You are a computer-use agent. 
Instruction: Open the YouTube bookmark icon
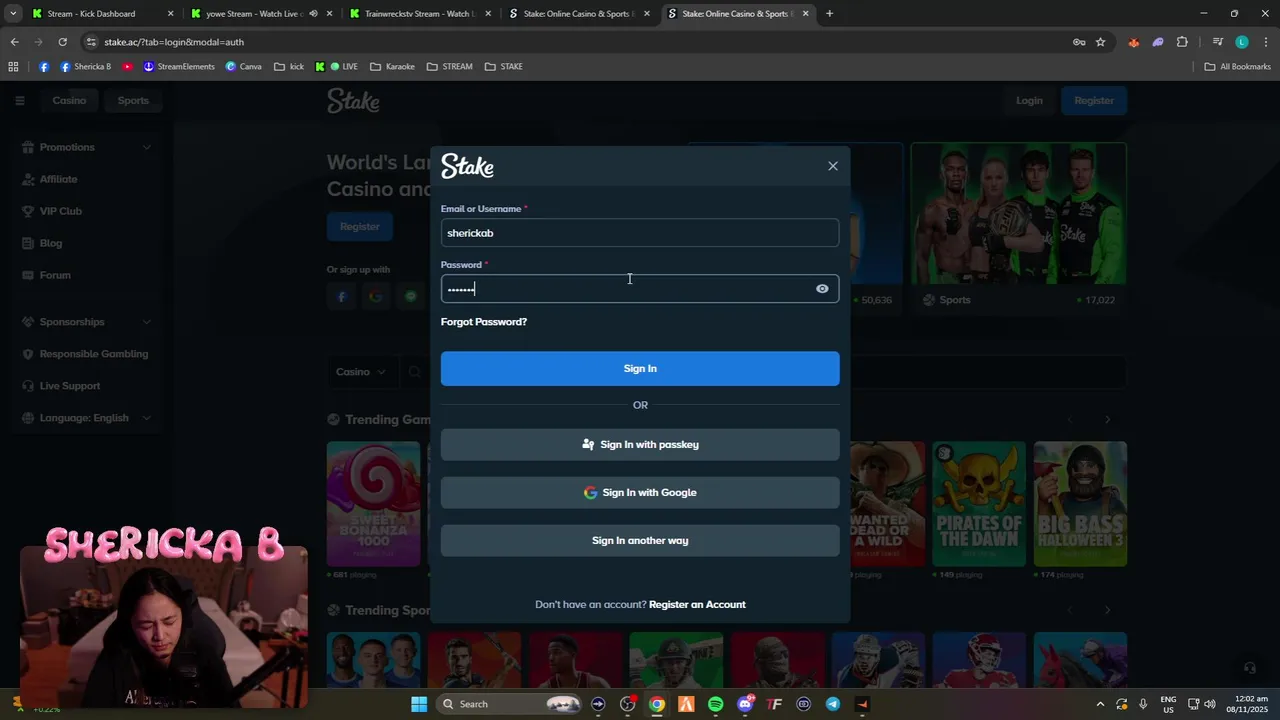128,67
